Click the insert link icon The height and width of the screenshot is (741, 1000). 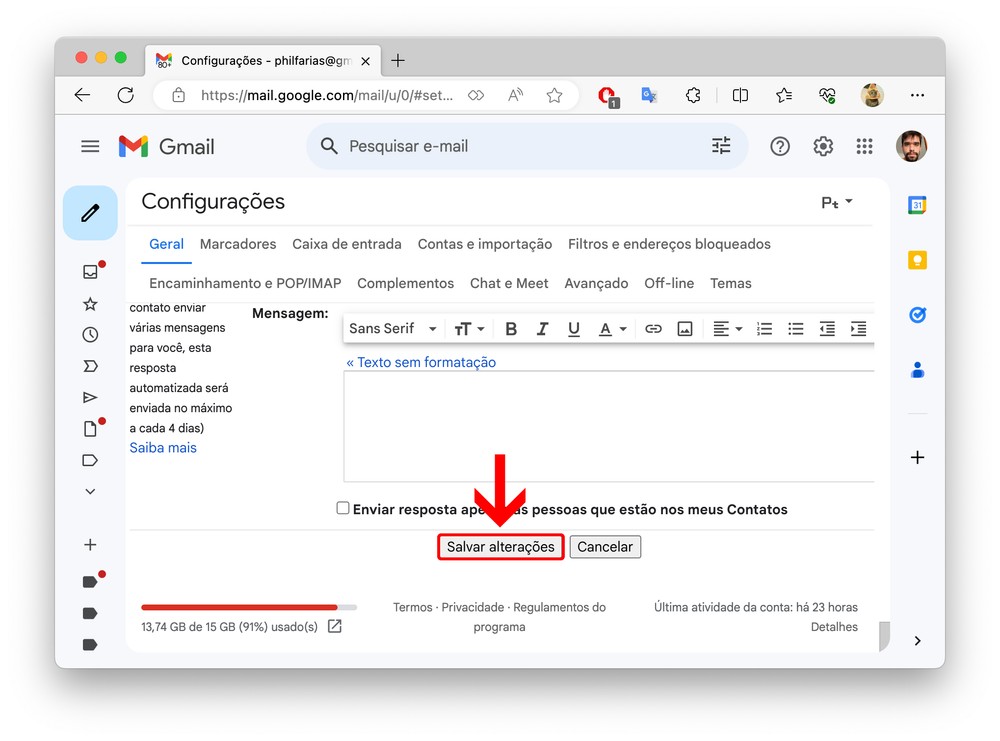pyautogui.click(x=653, y=329)
